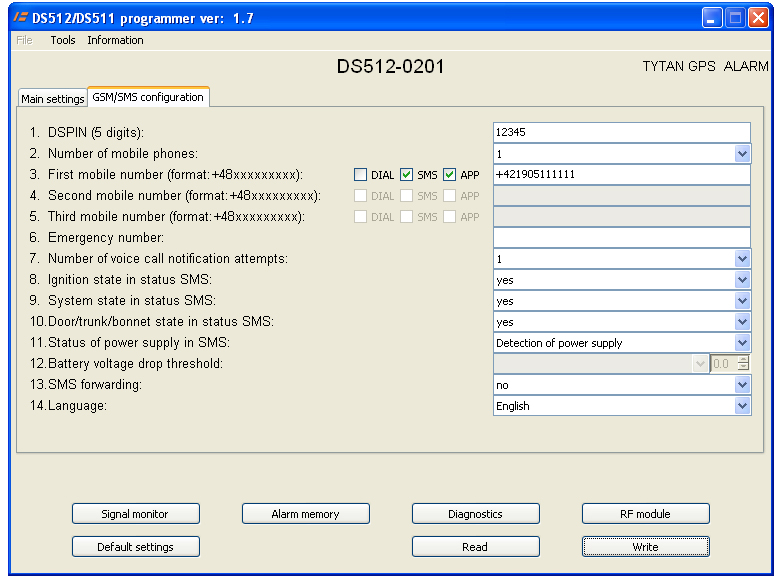Expand Status of power supply dropdown

742,343
